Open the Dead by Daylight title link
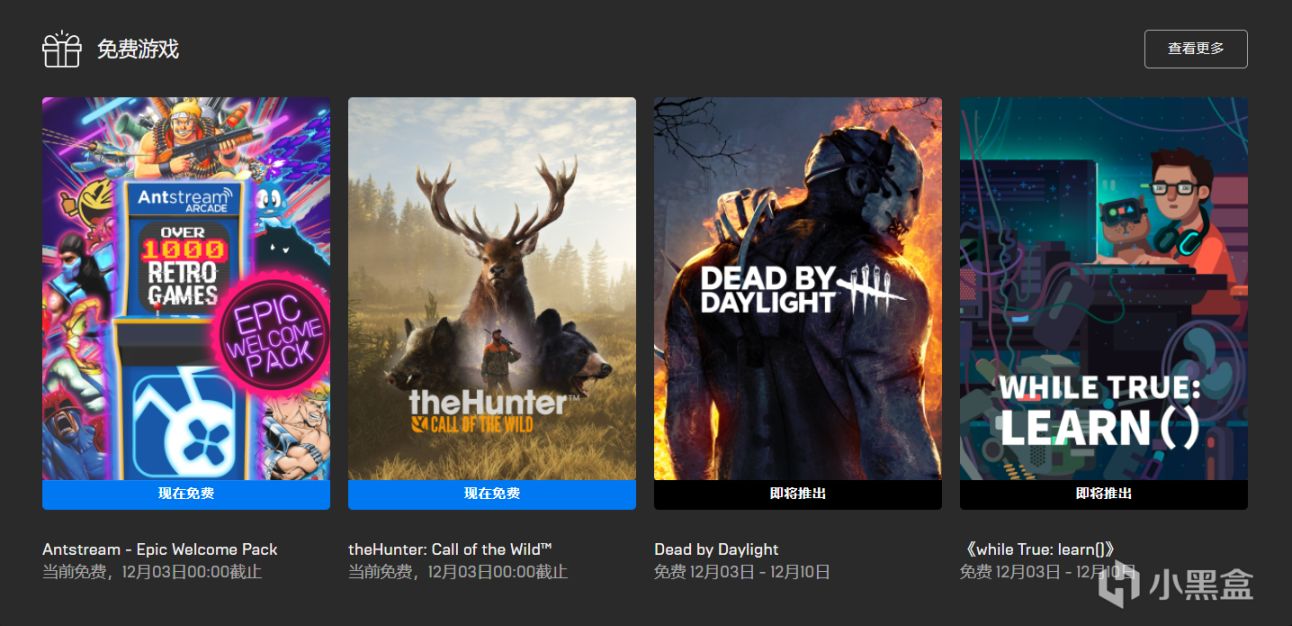 point(716,549)
